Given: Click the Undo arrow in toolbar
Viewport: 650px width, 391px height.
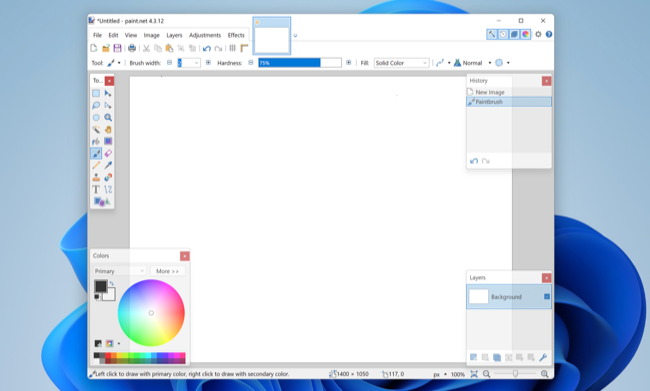Looking at the screenshot, I should point(207,49).
